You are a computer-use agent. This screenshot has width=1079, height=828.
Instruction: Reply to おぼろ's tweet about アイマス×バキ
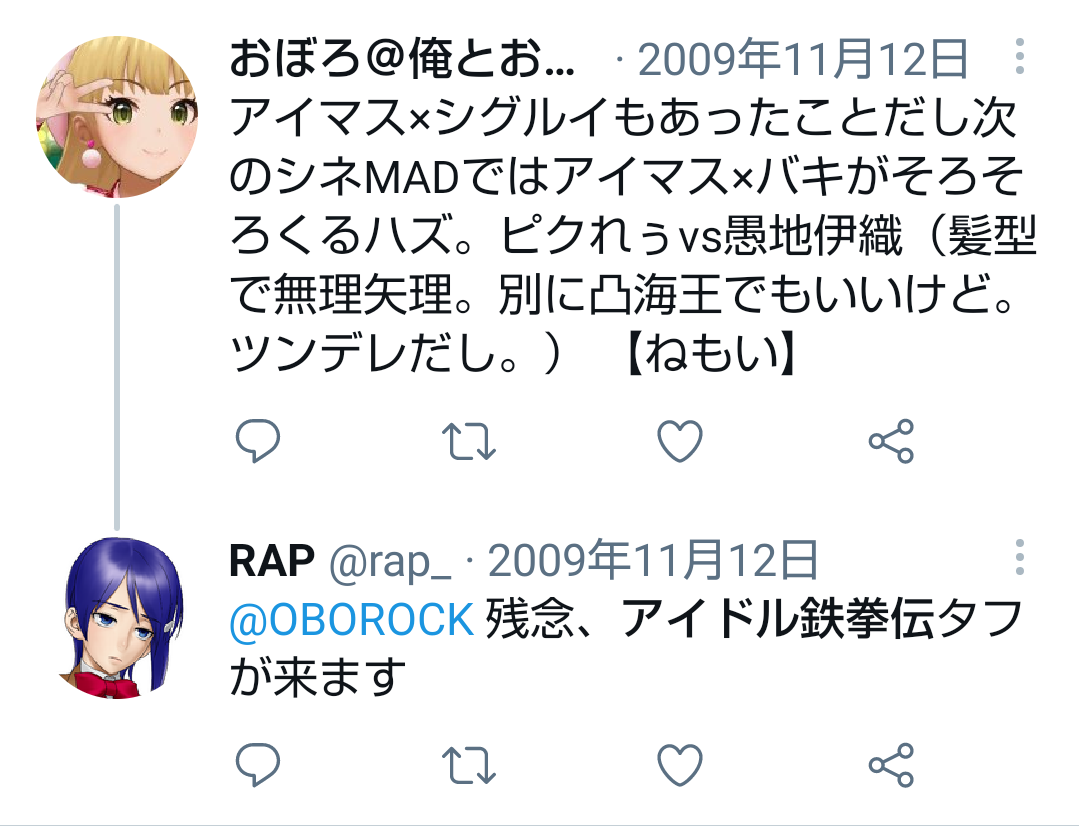tap(258, 440)
